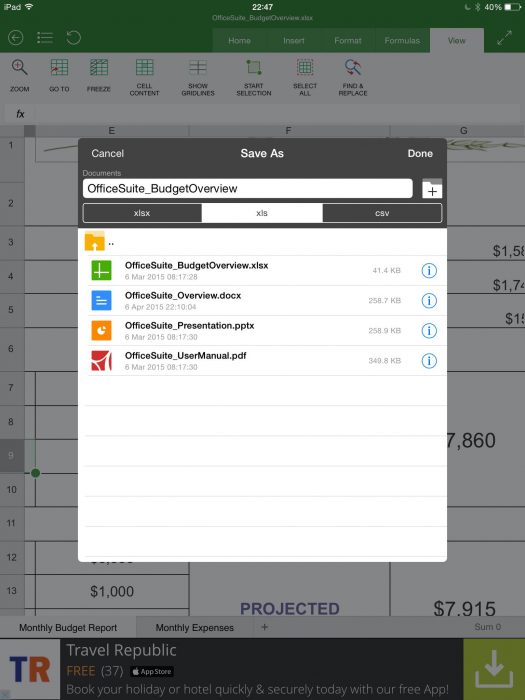The height and width of the screenshot is (700, 525).
Task: Choose the xlsx format option
Action: (142, 213)
